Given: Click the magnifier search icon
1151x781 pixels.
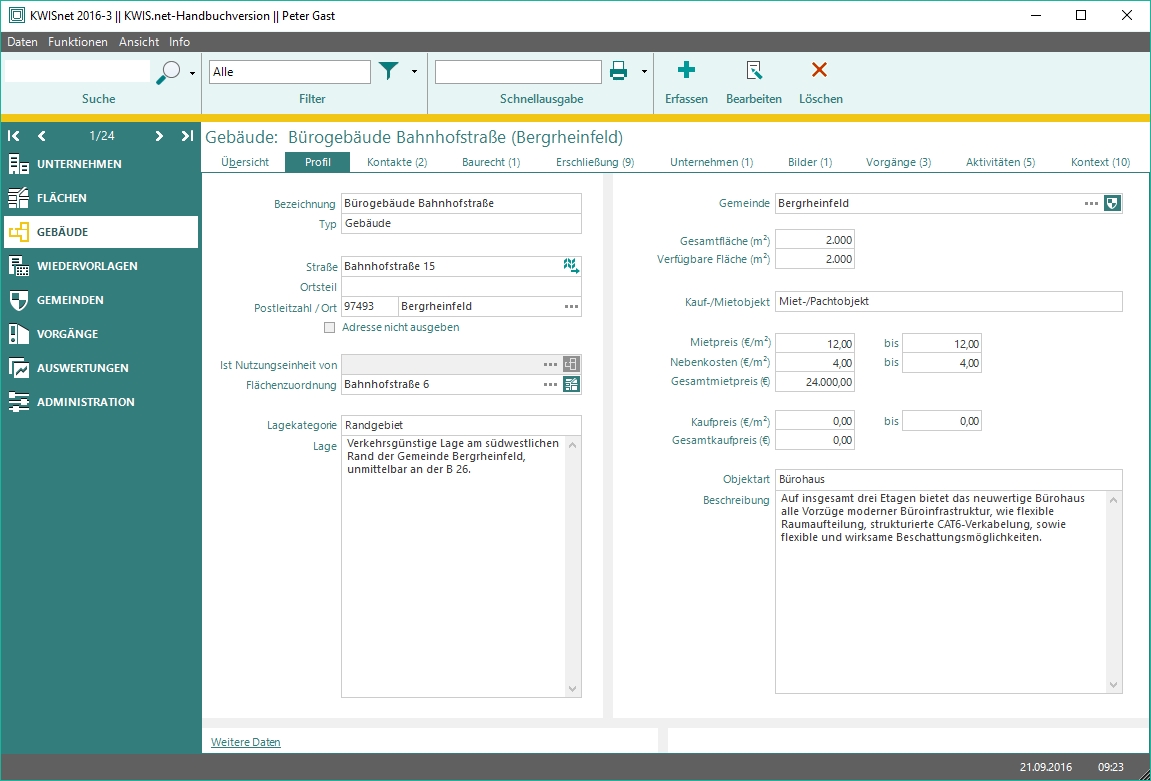Looking at the screenshot, I should coord(169,72).
